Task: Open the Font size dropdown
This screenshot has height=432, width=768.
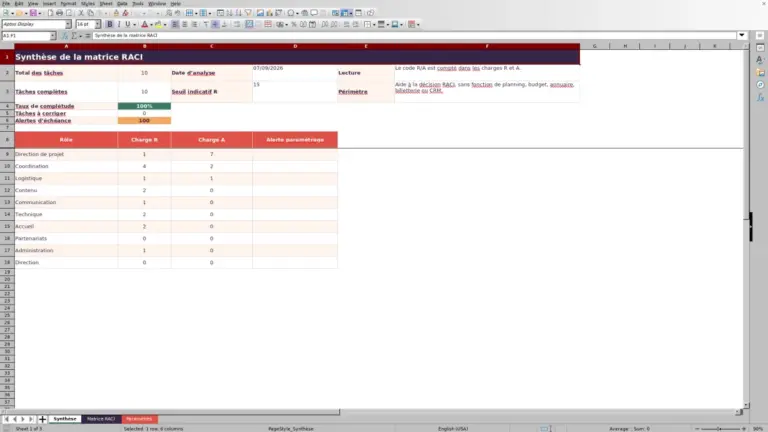Action: 97,24
